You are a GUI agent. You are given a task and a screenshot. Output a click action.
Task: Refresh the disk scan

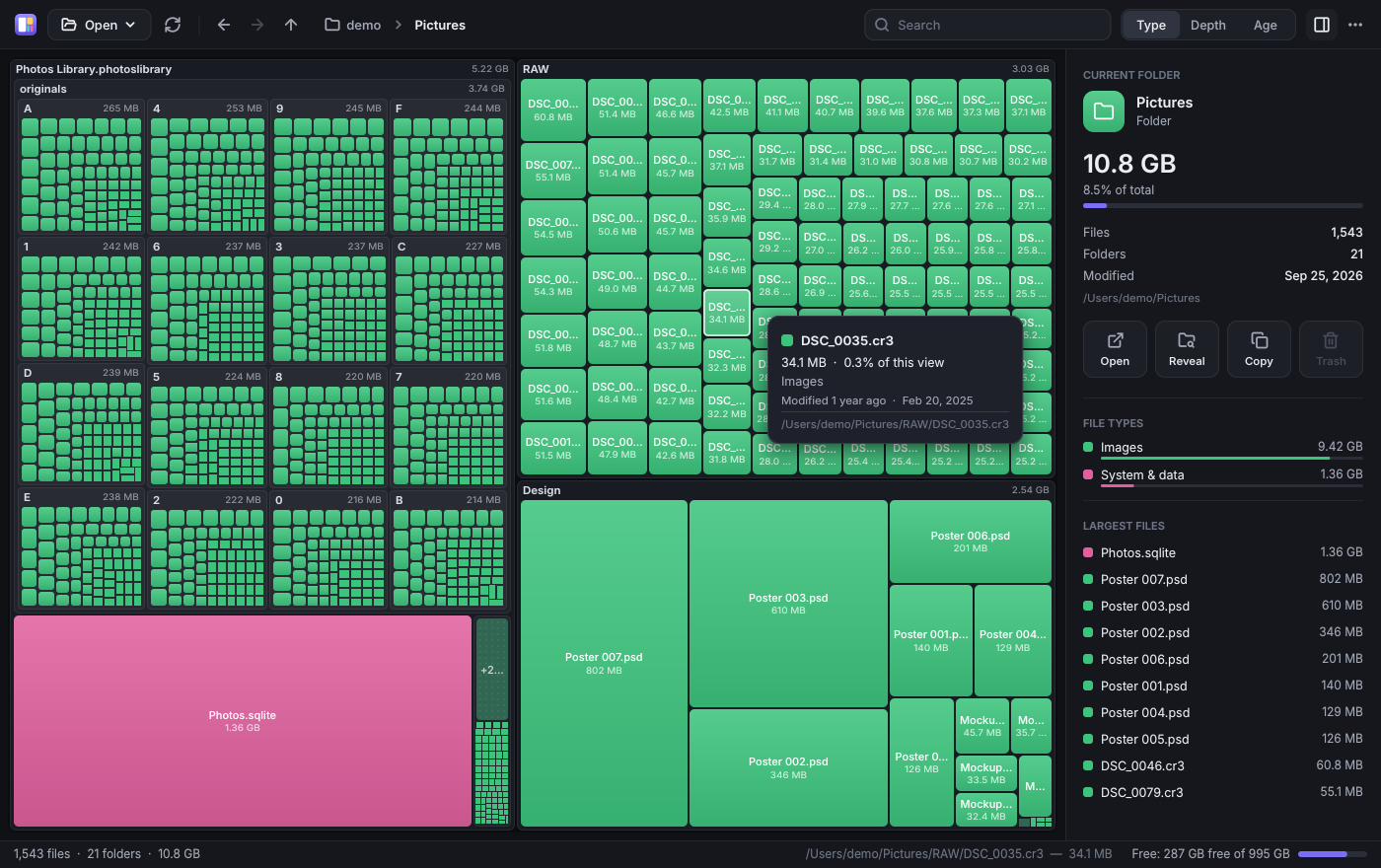point(173,25)
